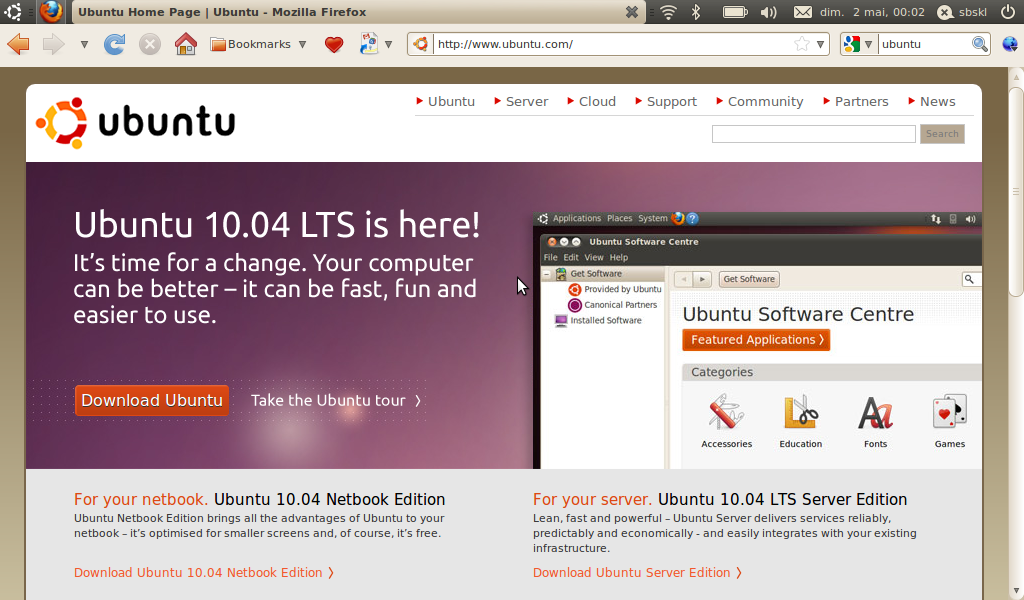
Task: Open the Bookmarks dropdown menu
Action: (259, 44)
